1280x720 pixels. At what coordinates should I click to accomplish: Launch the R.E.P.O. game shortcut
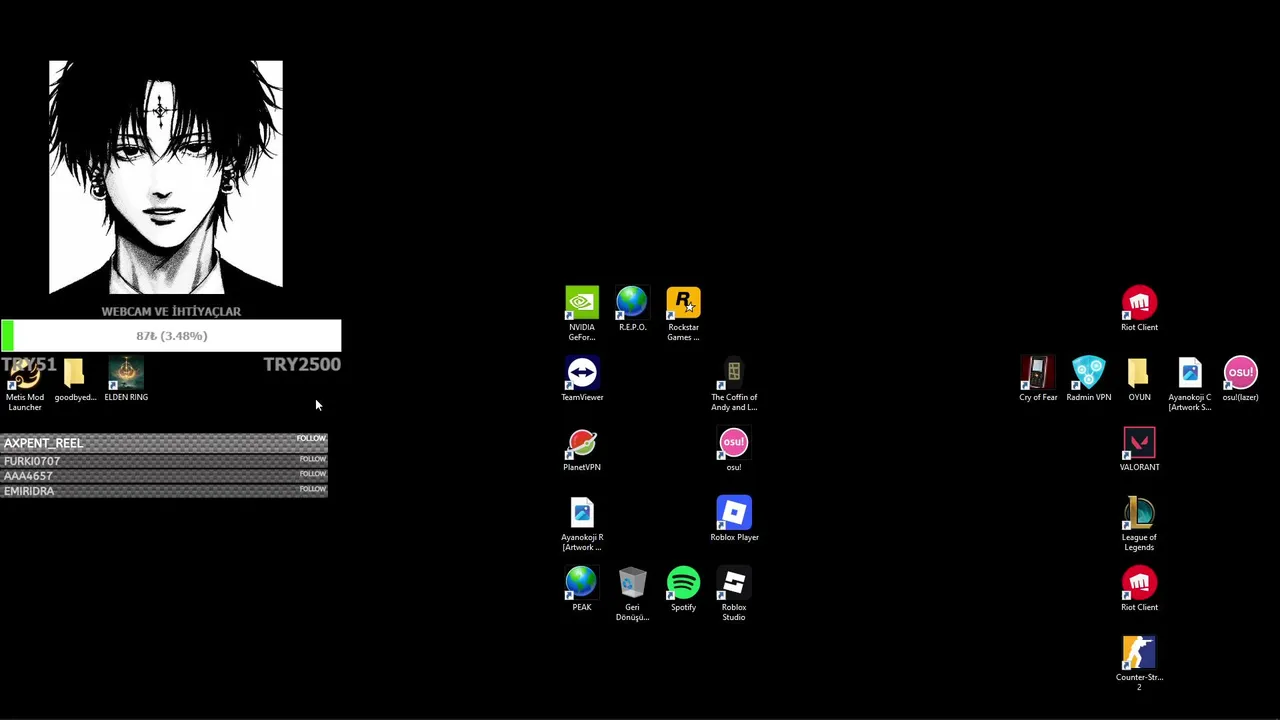632,303
